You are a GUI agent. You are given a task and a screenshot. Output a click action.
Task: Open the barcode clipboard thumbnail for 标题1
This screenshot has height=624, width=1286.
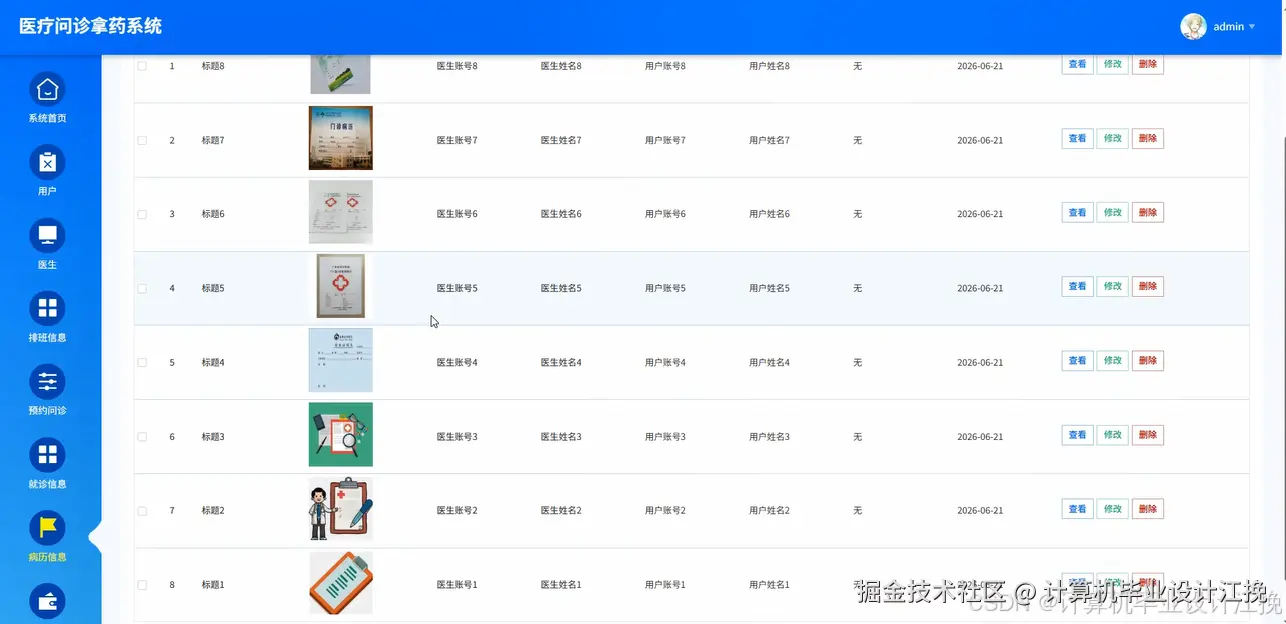point(340,583)
